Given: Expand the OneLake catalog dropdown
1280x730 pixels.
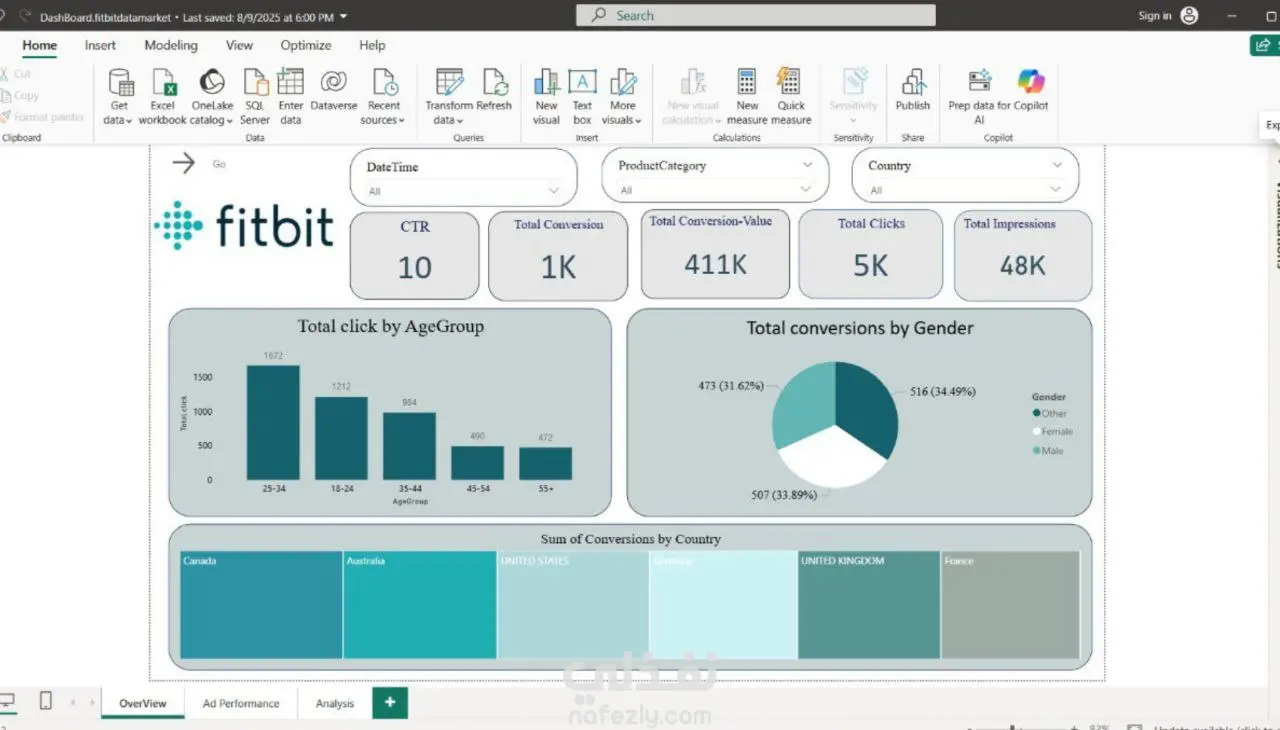Looking at the screenshot, I should (x=211, y=120).
